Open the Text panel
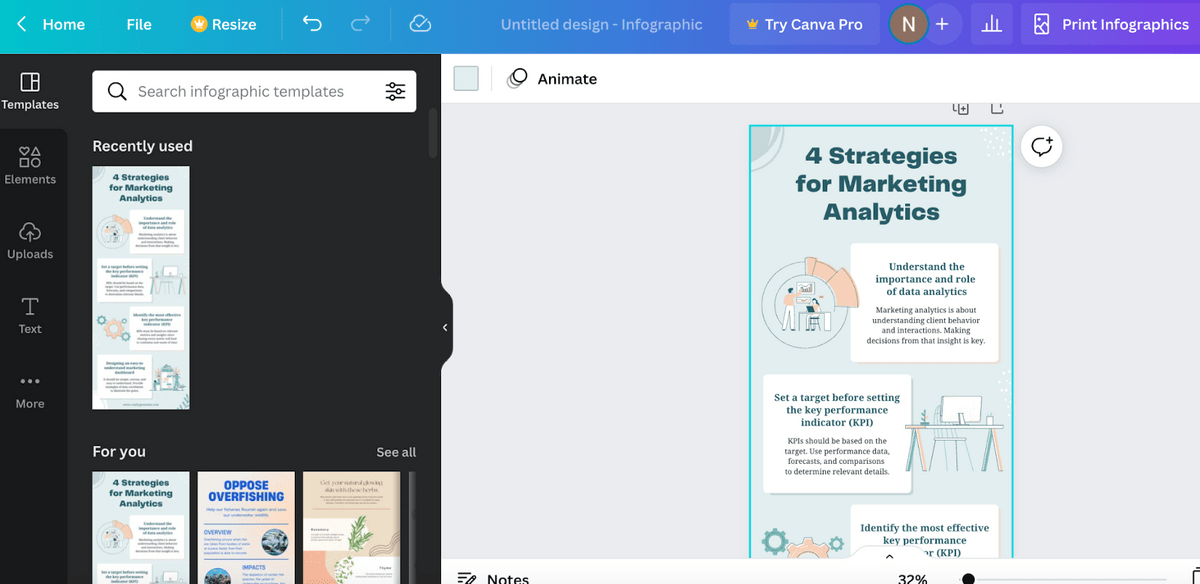The width and height of the screenshot is (1200, 584). pyautogui.click(x=30, y=314)
